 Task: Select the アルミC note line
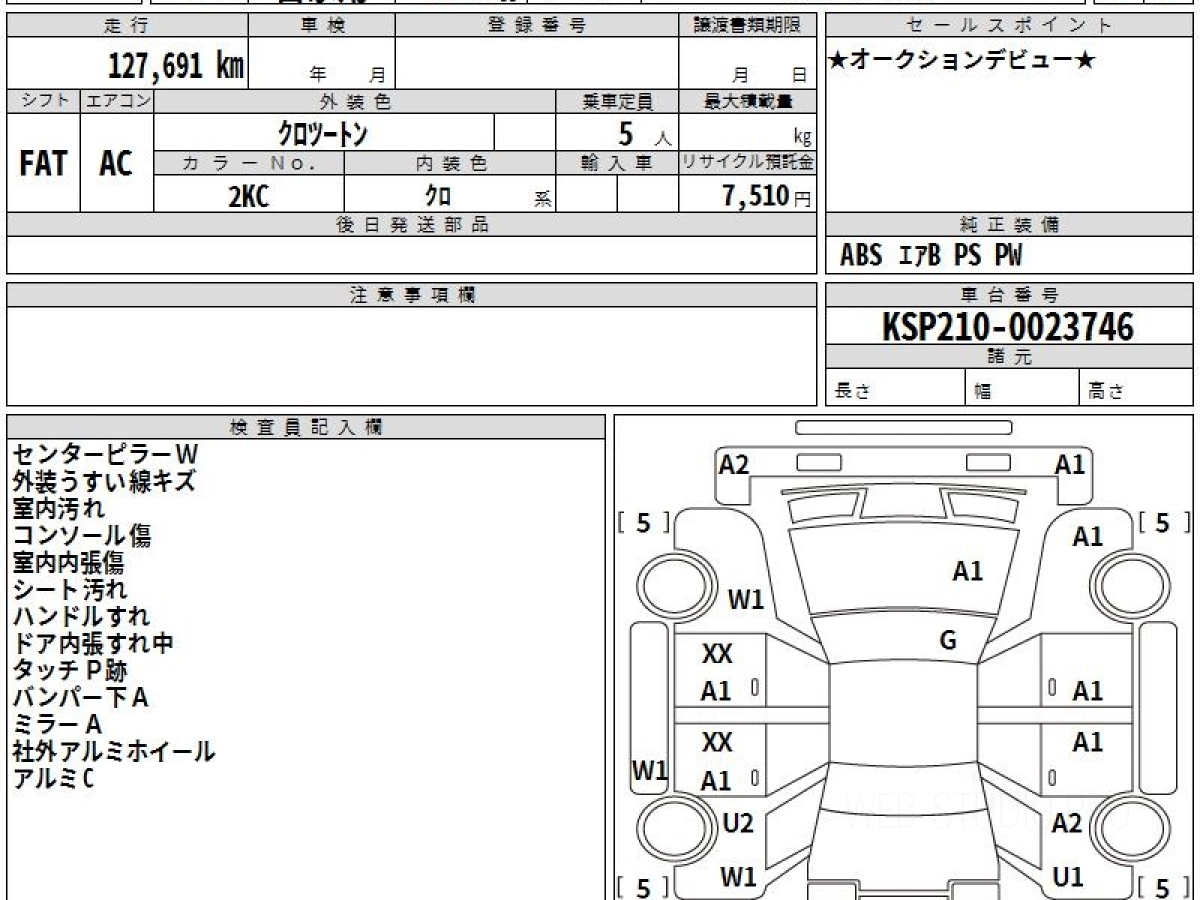[x=53, y=778]
